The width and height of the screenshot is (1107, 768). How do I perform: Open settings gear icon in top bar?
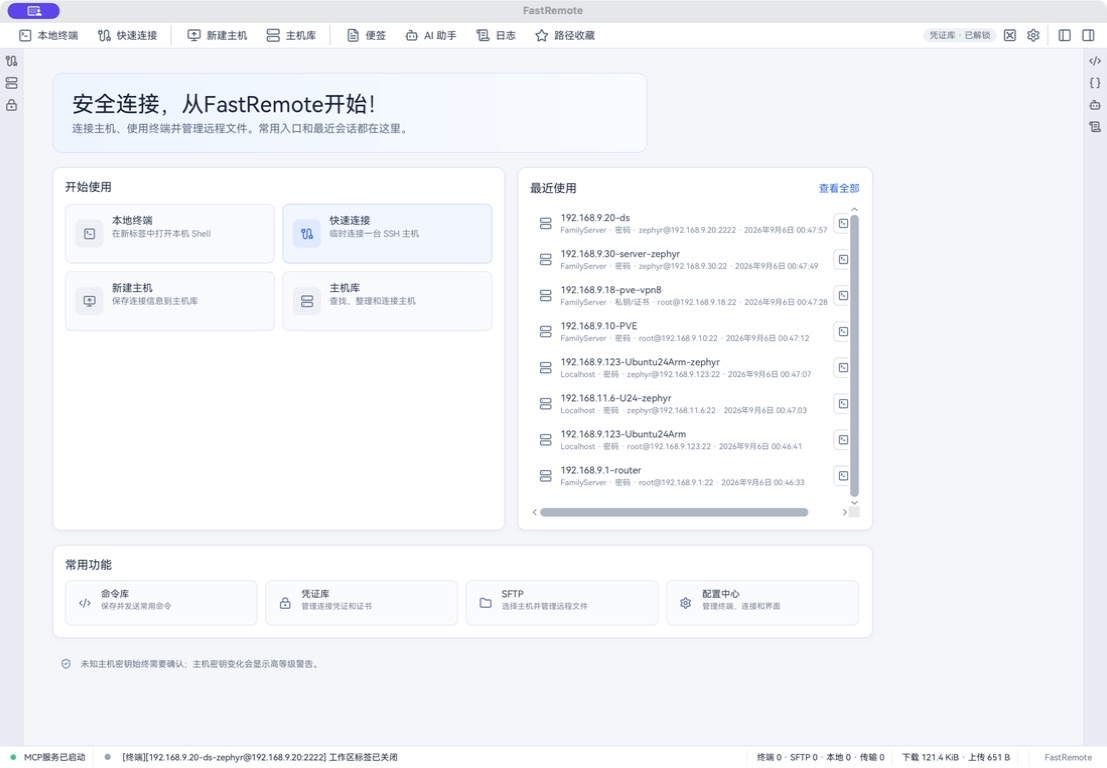(1034, 35)
